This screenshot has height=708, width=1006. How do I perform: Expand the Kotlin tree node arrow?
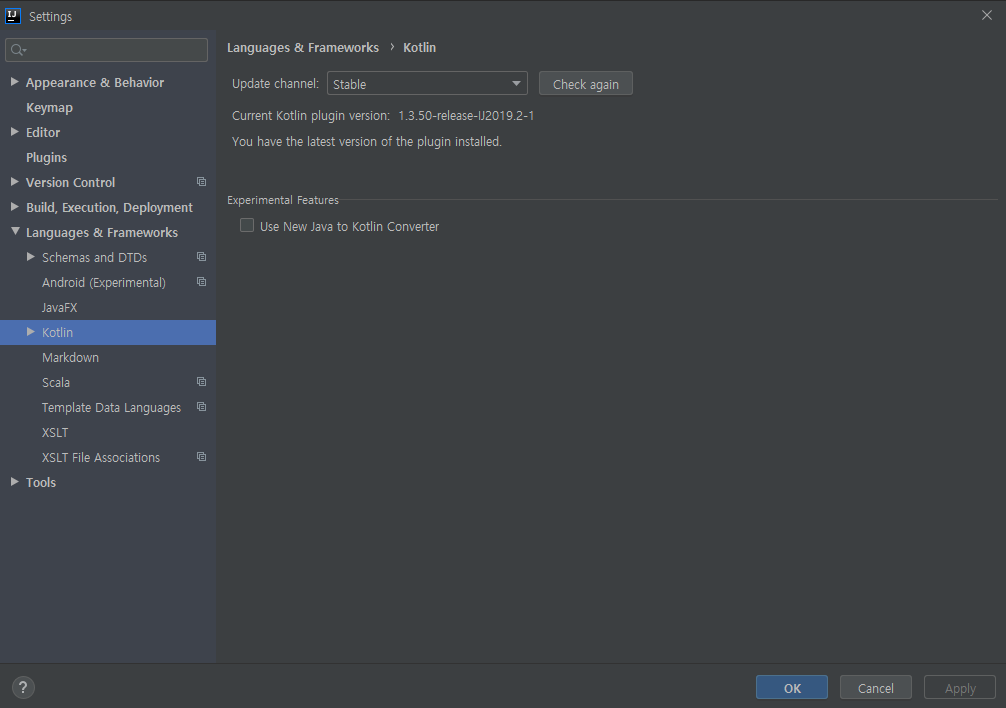(31, 332)
